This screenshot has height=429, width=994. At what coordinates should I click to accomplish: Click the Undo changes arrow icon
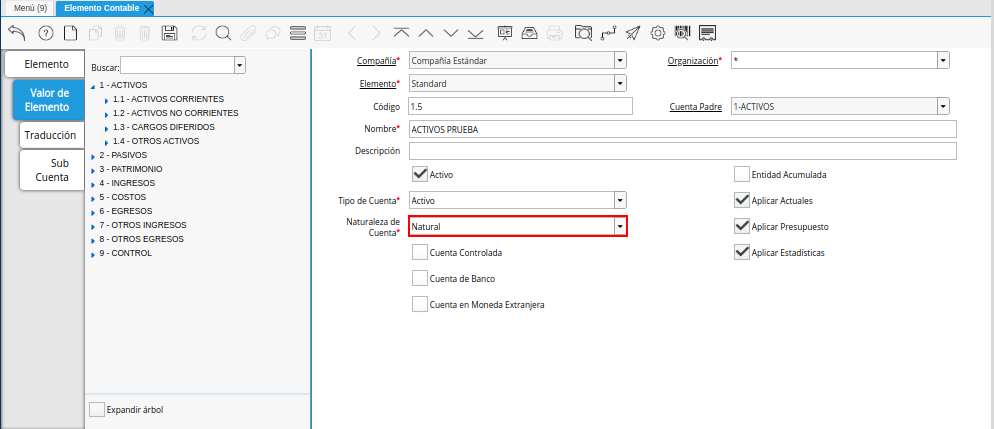point(17,33)
